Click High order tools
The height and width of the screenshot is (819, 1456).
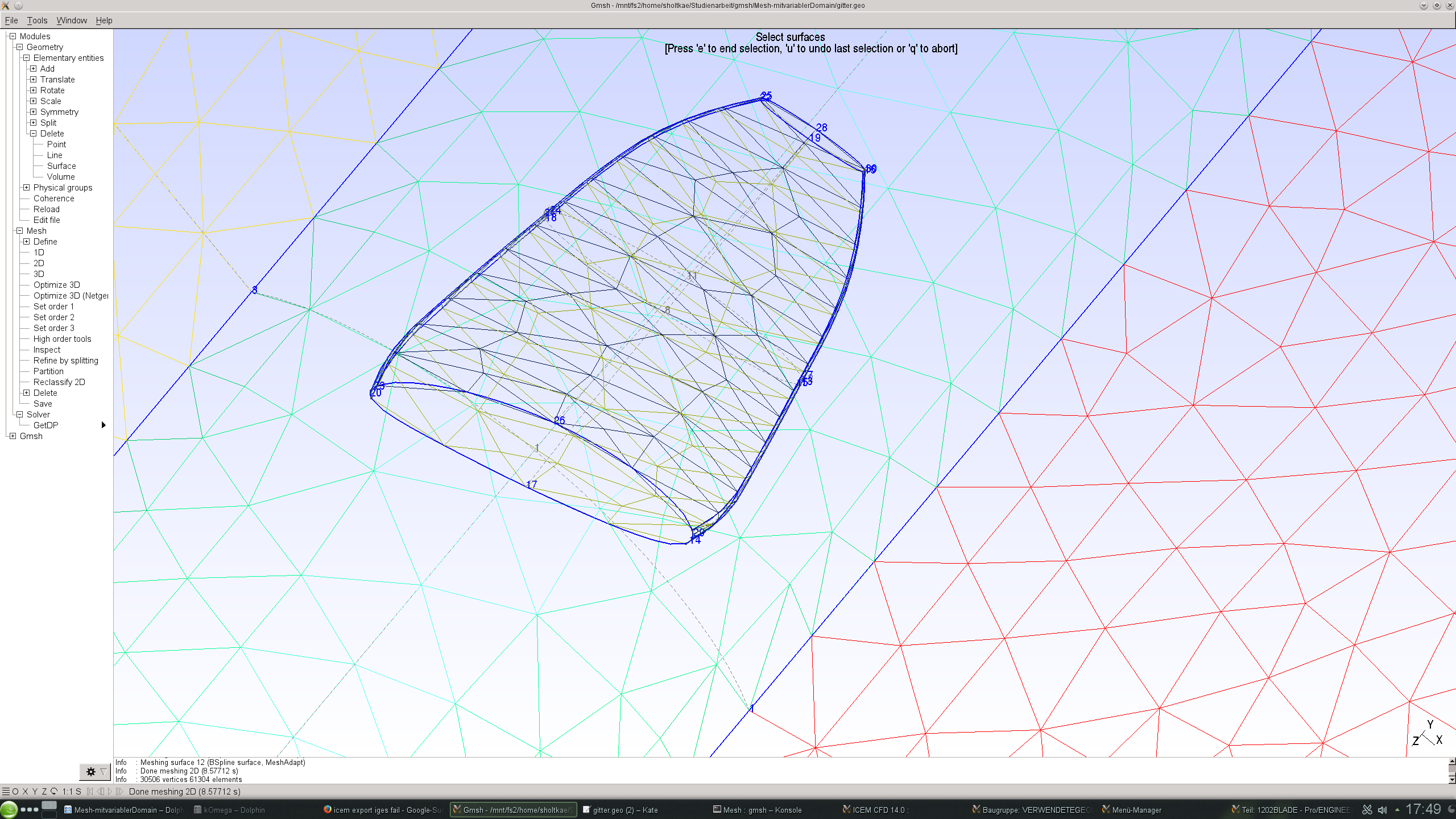point(62,339)
